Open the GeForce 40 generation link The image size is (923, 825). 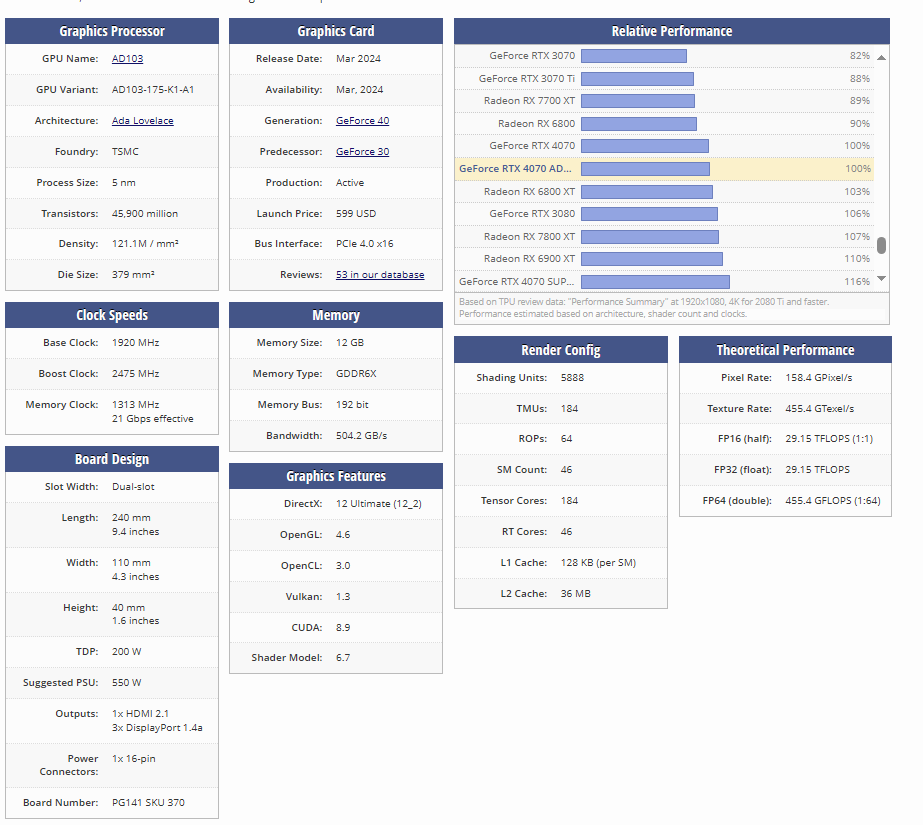point(362,121)
